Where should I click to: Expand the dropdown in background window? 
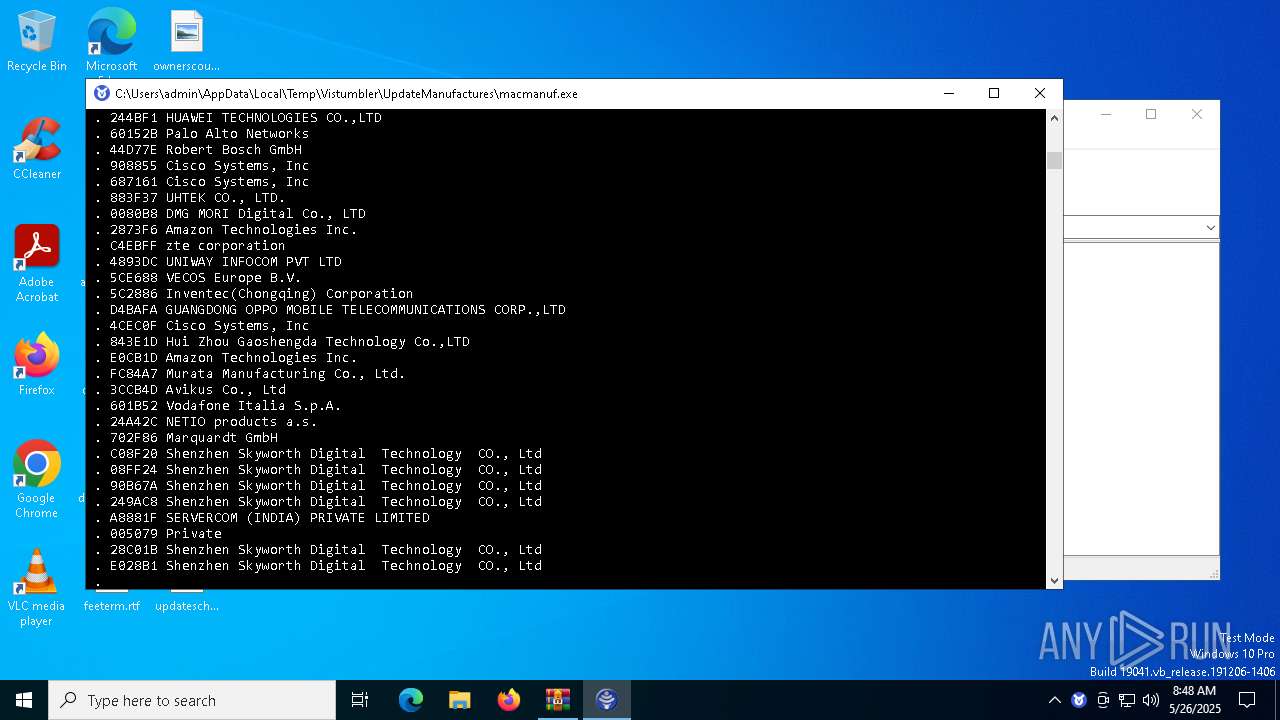1210,228
